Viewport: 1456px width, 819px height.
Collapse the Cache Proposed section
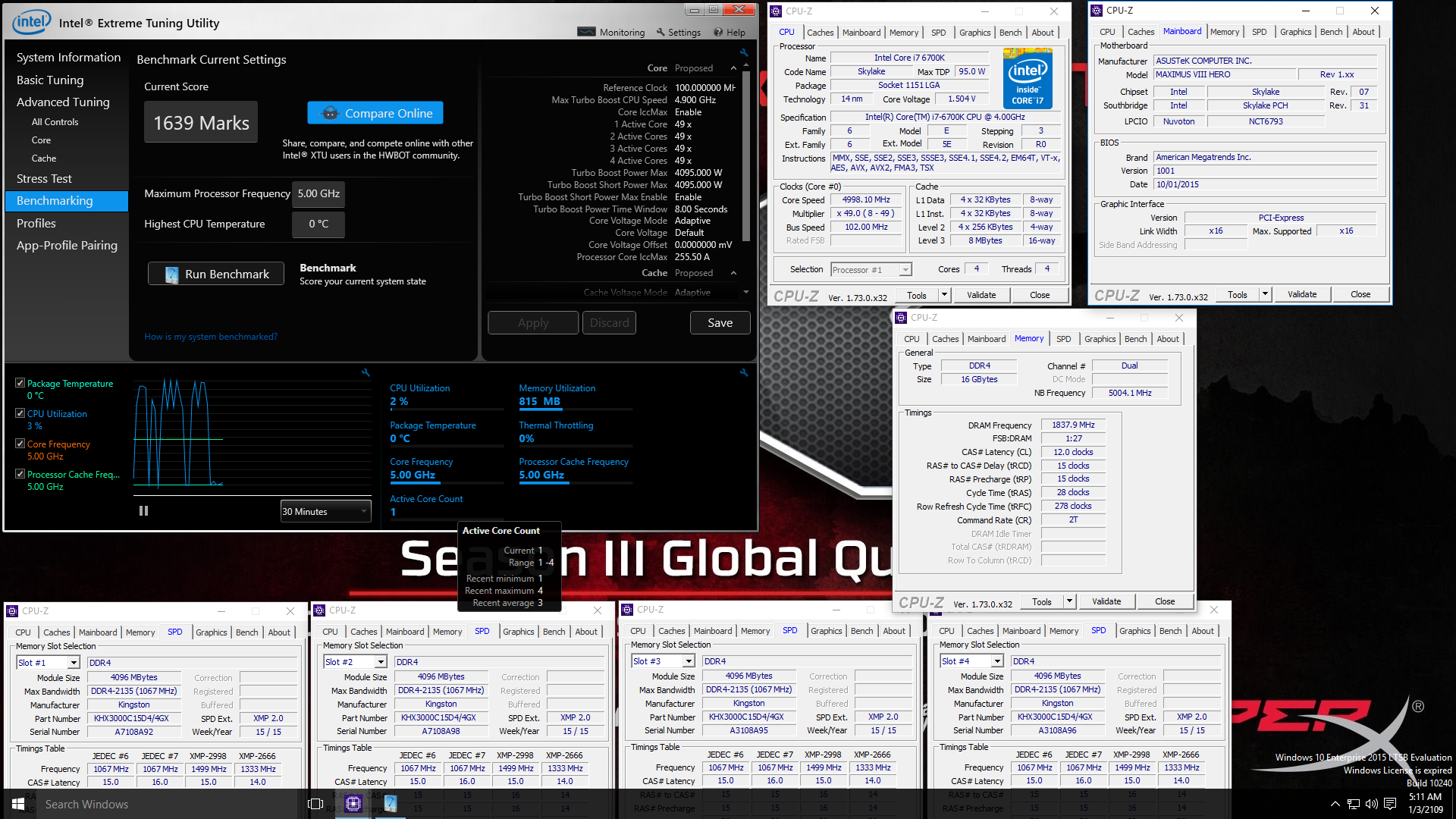pyautogui.click(x=733, y=273)
